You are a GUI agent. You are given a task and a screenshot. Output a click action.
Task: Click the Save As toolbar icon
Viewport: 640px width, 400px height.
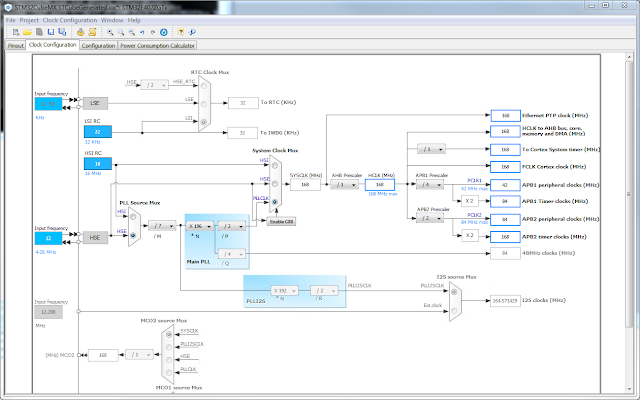62,32
